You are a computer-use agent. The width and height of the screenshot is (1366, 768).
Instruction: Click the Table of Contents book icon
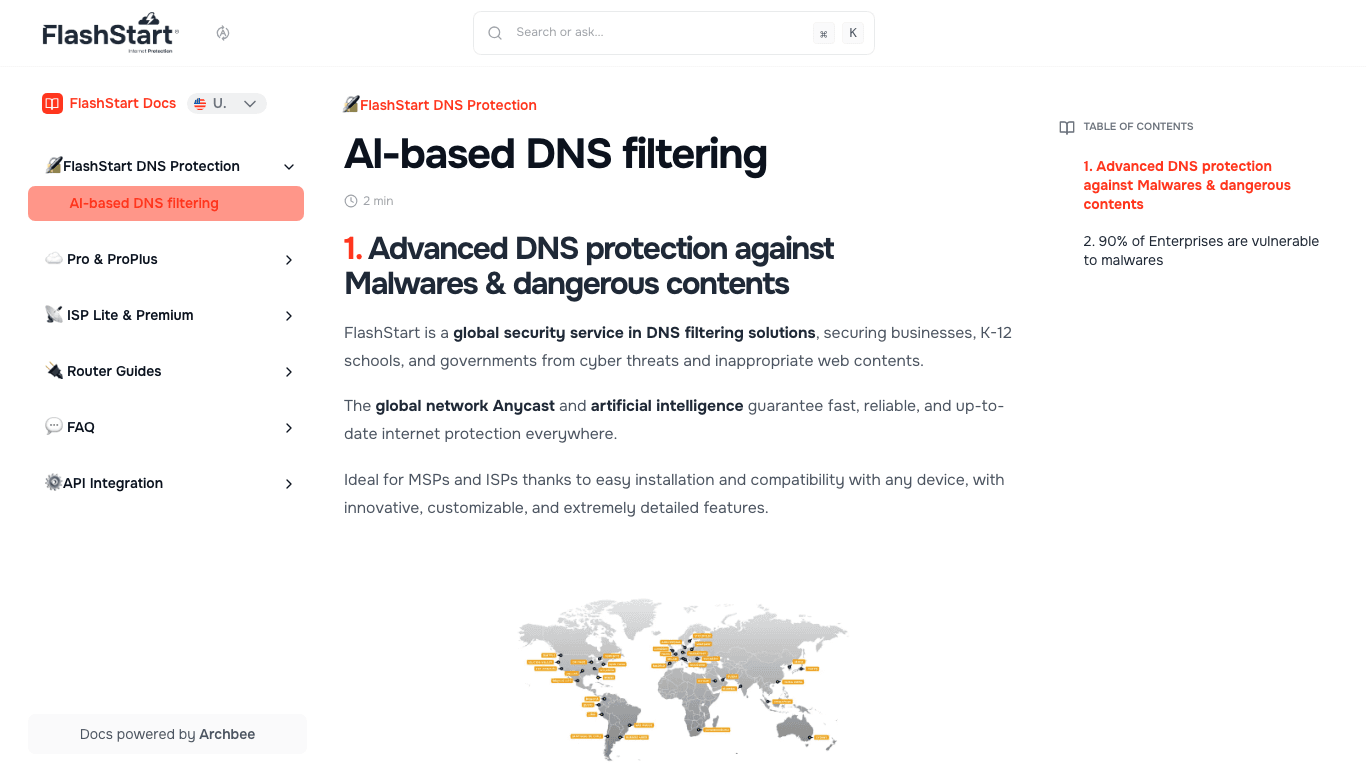tap(1067, 127)
